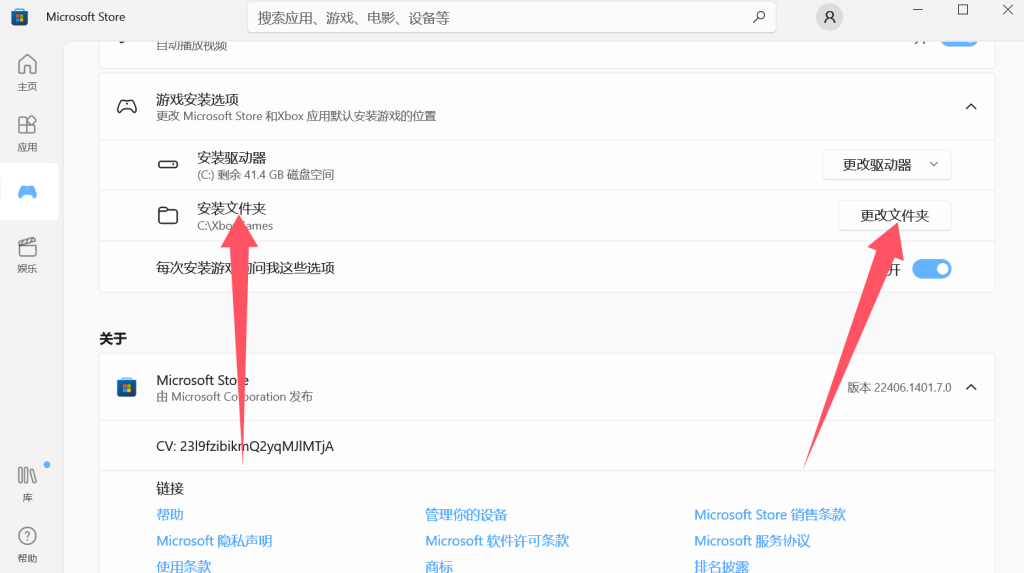
Task: Click in the search box 搜索应用、游戏、电影、设备等
Action: (511, 18)
